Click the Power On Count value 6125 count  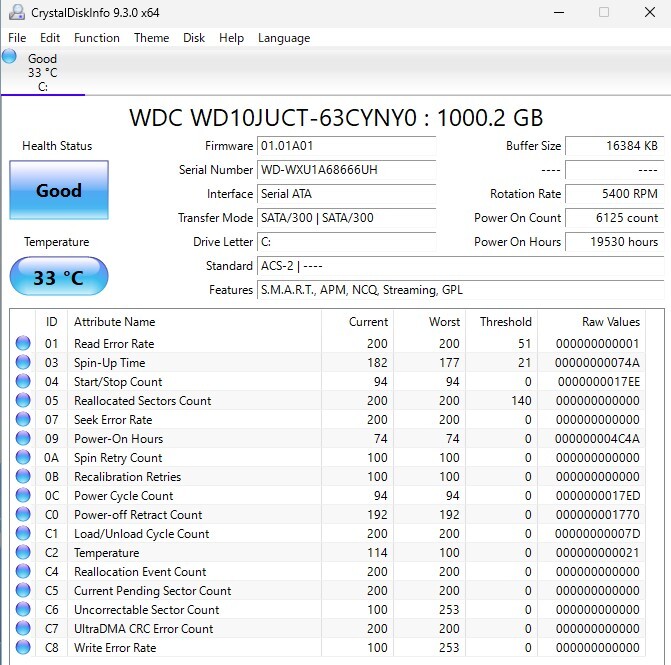pyautogui.click(x=615, y=218)
